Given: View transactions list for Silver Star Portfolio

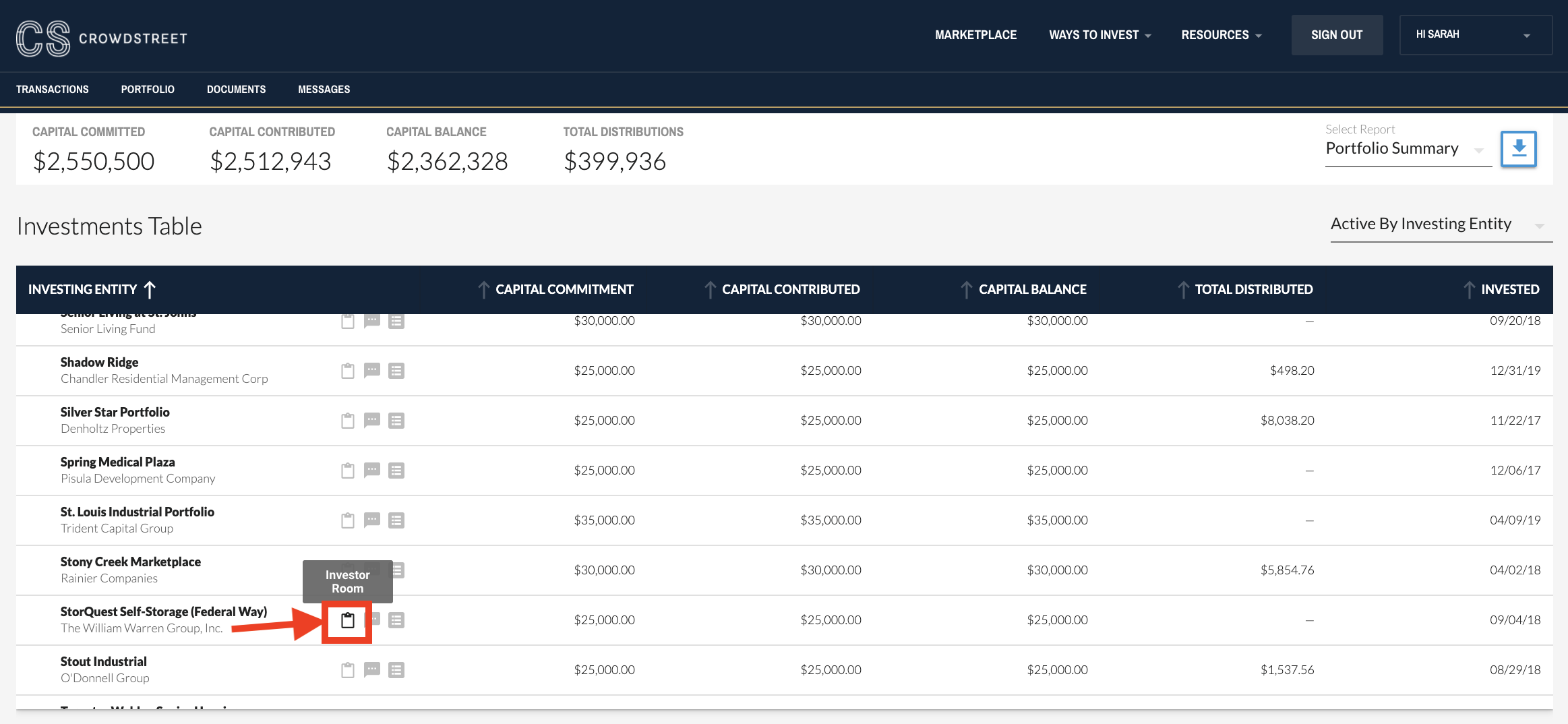Looking at the screenshot, I should [x=396, y=421].
